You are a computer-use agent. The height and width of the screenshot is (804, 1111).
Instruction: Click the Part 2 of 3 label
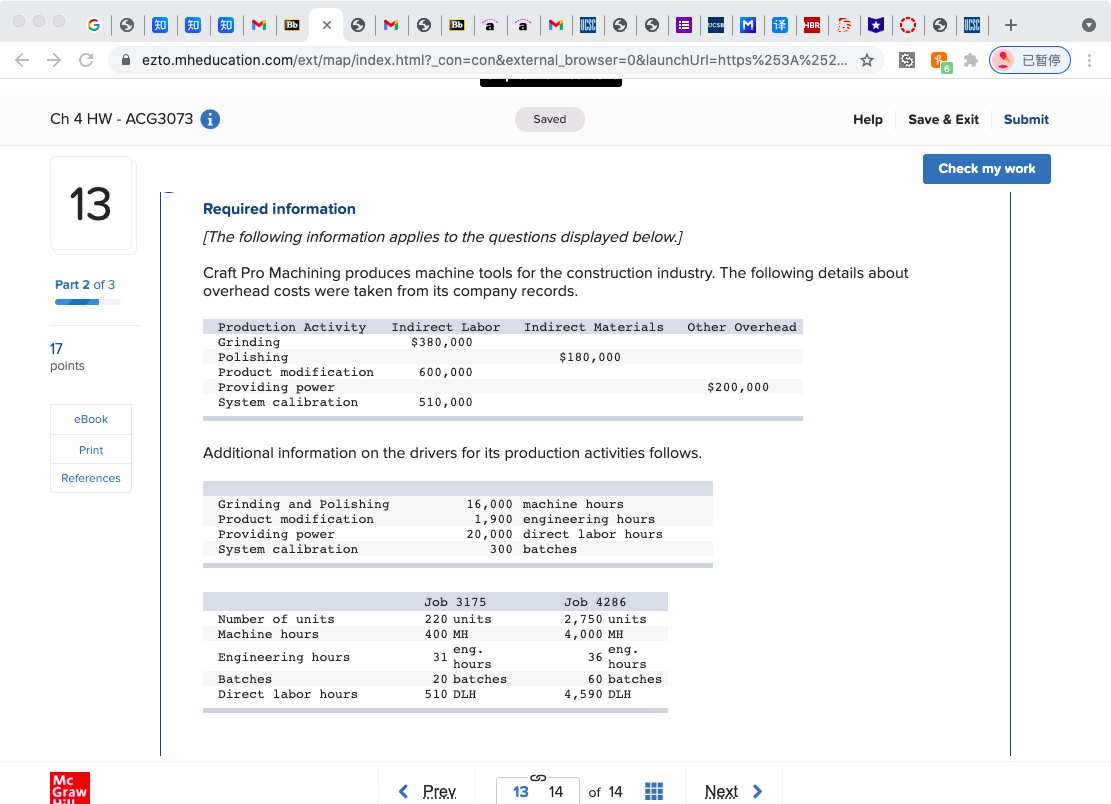point(85,285)
